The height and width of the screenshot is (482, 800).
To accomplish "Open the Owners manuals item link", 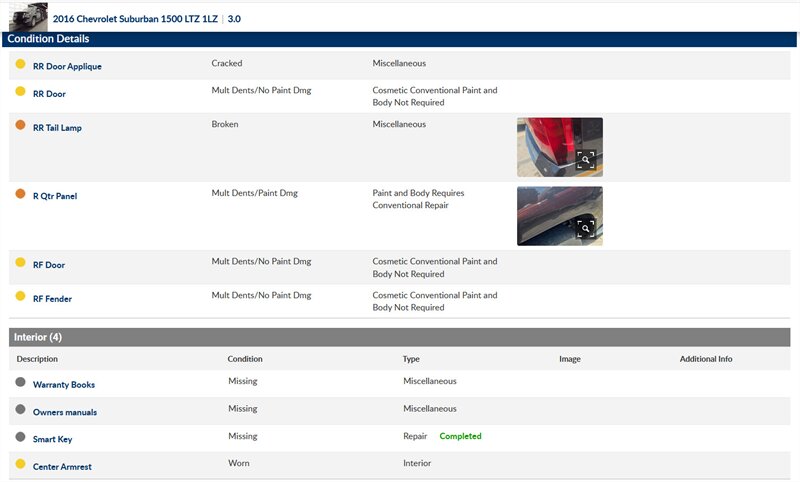I will (65, 412).
